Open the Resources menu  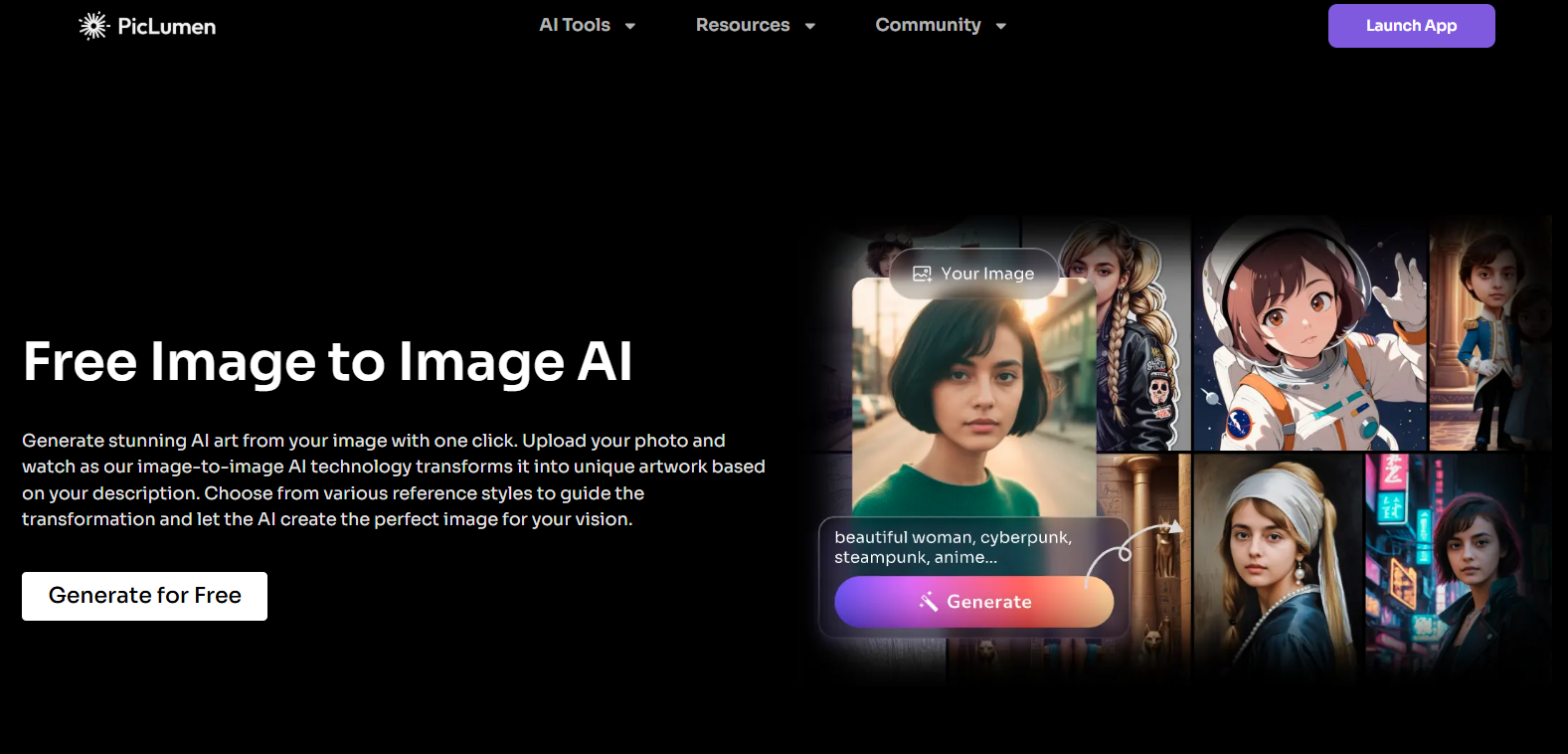tap(743, 25)
